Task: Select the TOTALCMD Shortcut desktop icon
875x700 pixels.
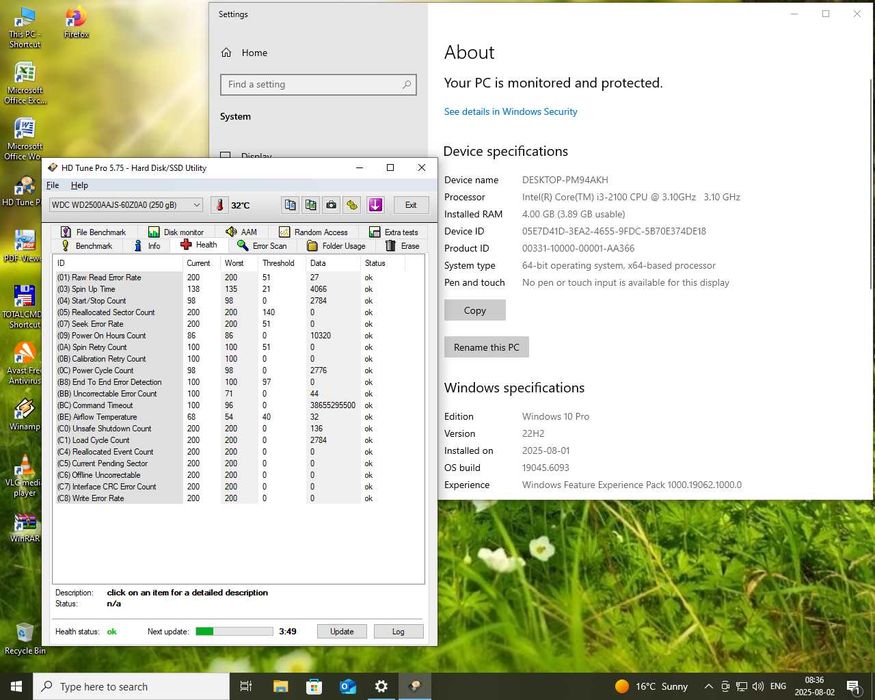Action: click(22, 307)
